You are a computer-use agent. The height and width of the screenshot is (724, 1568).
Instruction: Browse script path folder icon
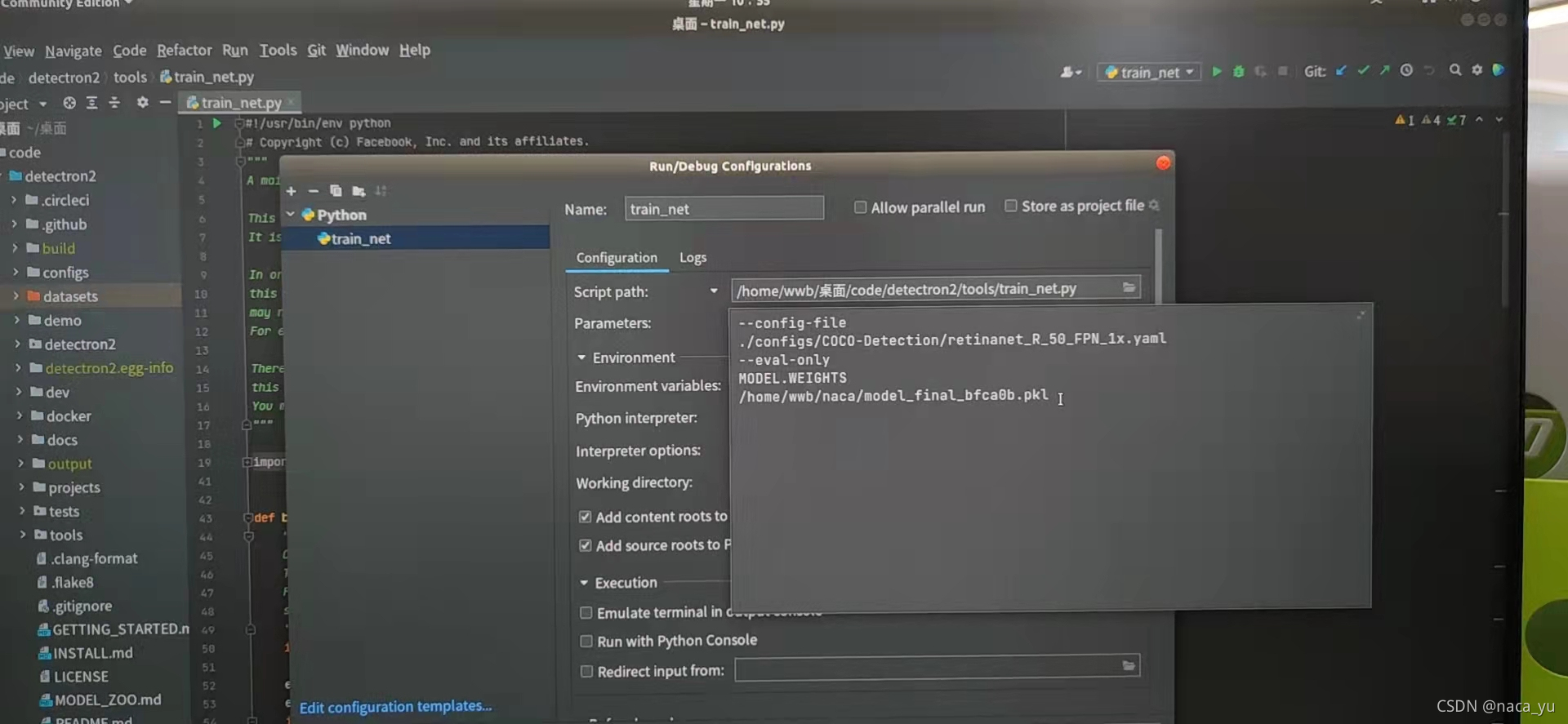tap(1129, 287)
